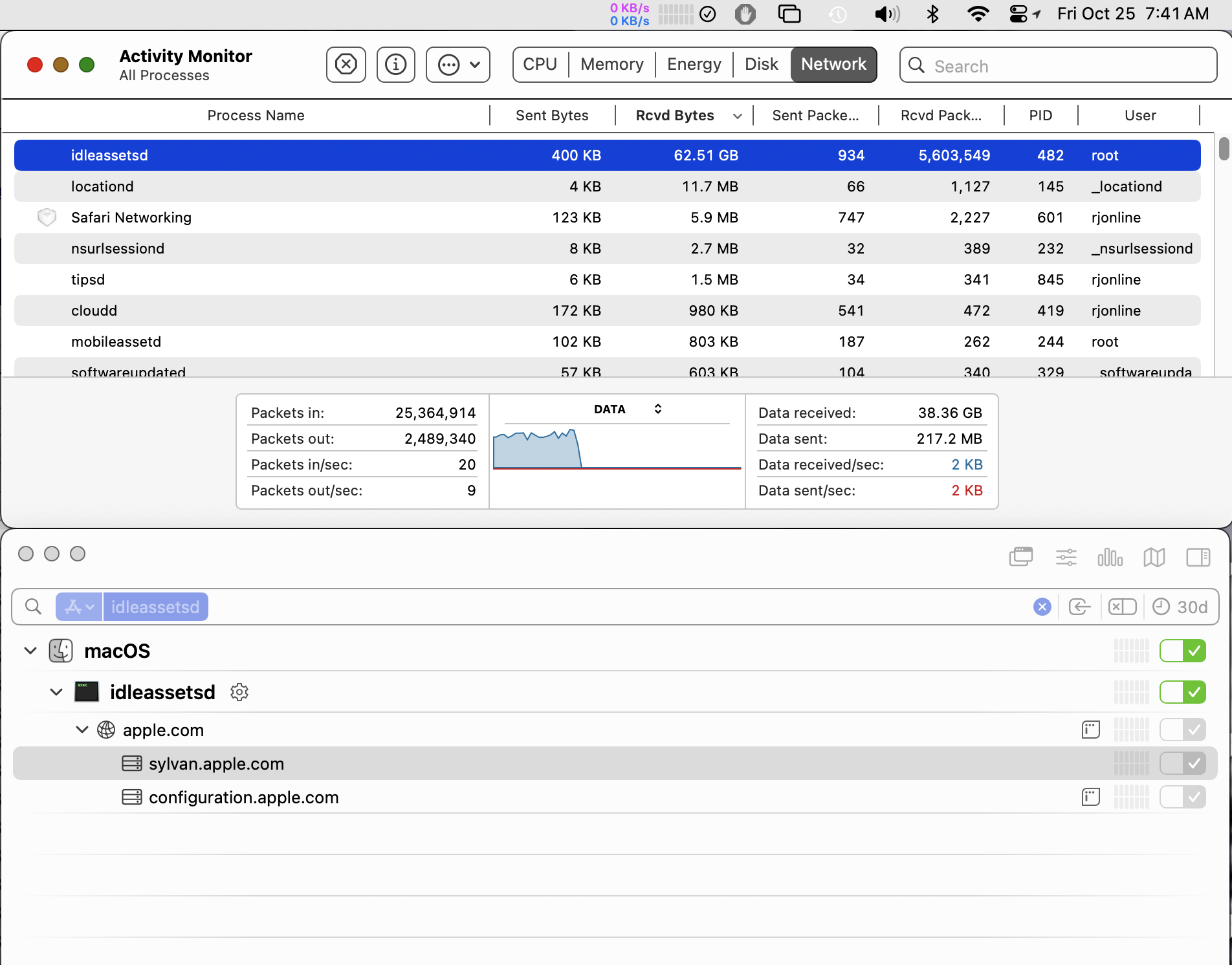Select the 30d time range button

click(x=1181, y=607)
